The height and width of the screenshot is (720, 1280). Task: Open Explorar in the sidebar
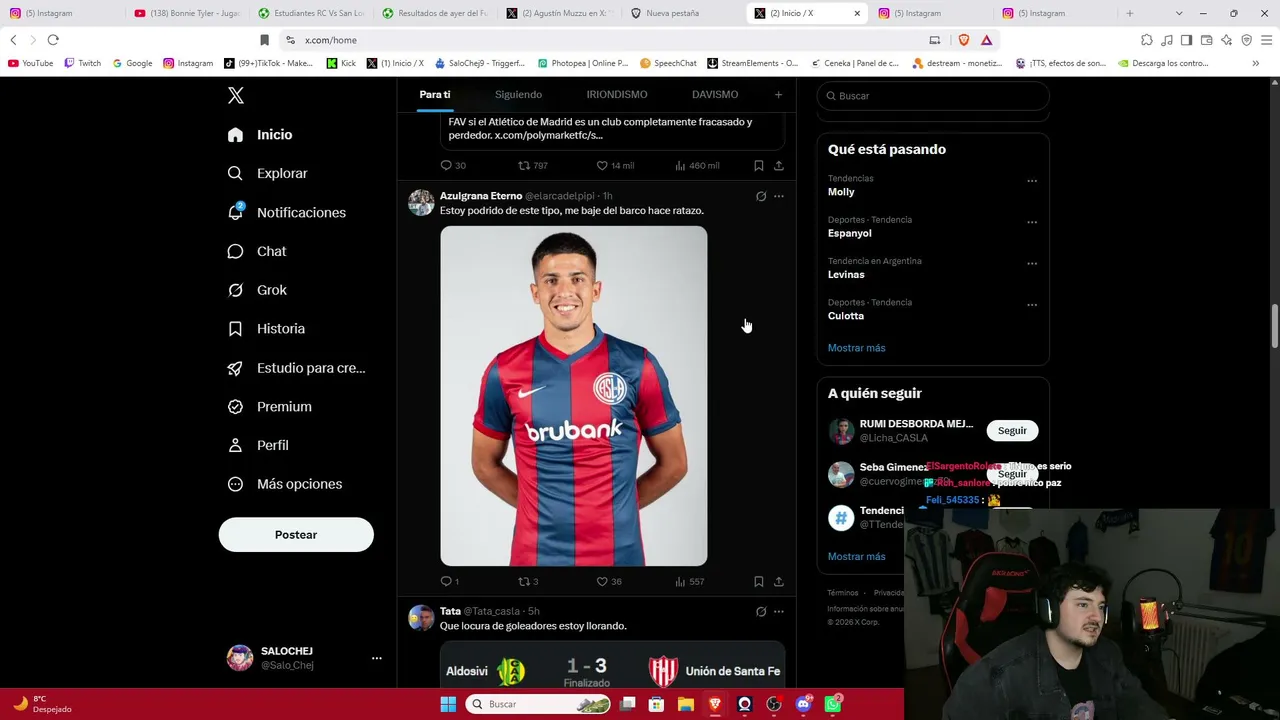tap(267, 173)
